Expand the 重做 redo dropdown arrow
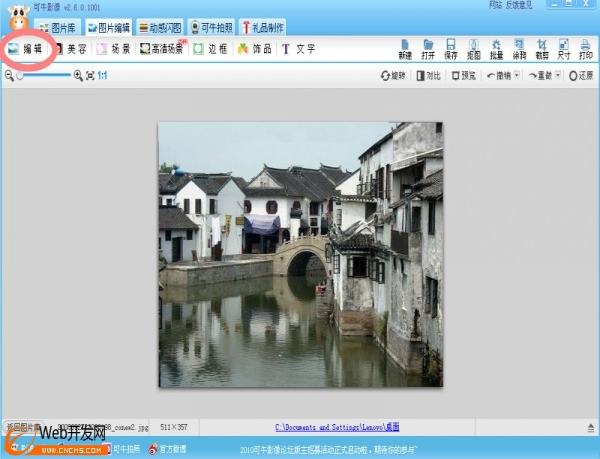 (x=557, y=76)
